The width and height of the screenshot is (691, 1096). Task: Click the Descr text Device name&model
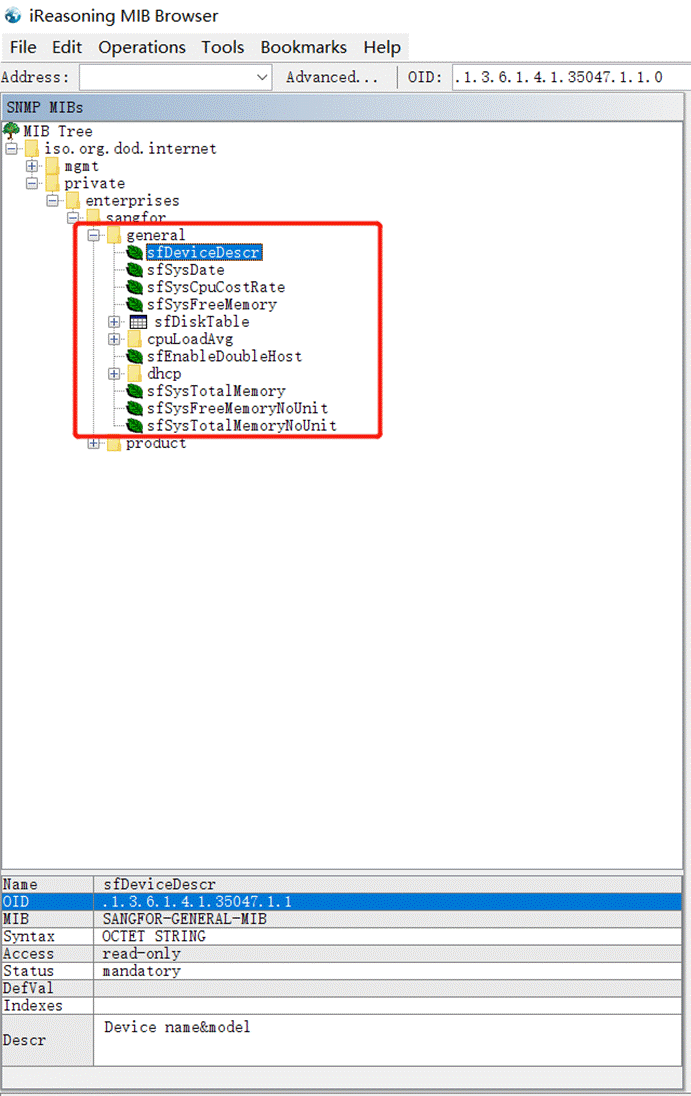pos(177,1027)
